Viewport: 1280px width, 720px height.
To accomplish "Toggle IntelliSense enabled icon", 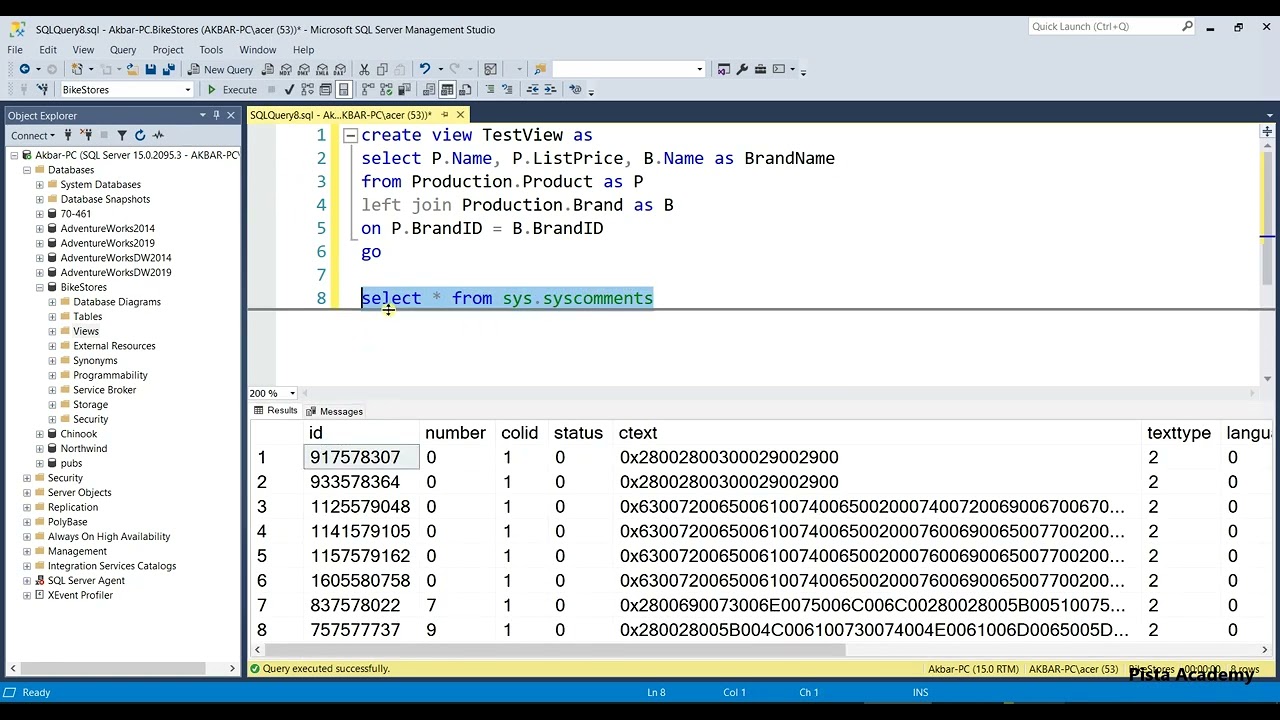I will [x=343, y=89].
